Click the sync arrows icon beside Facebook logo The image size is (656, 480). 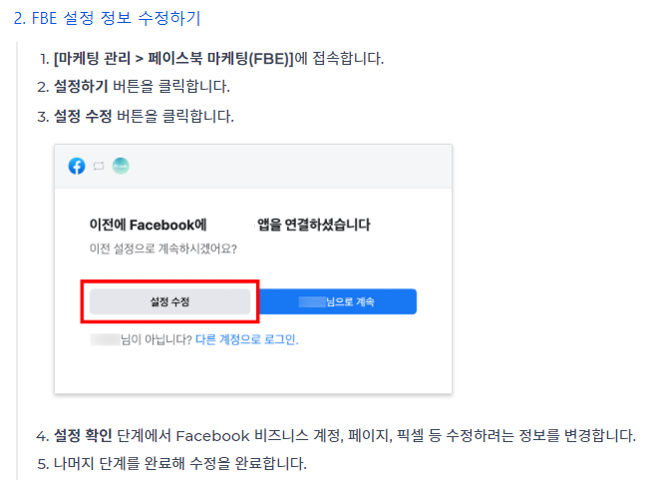pos(99,166)
